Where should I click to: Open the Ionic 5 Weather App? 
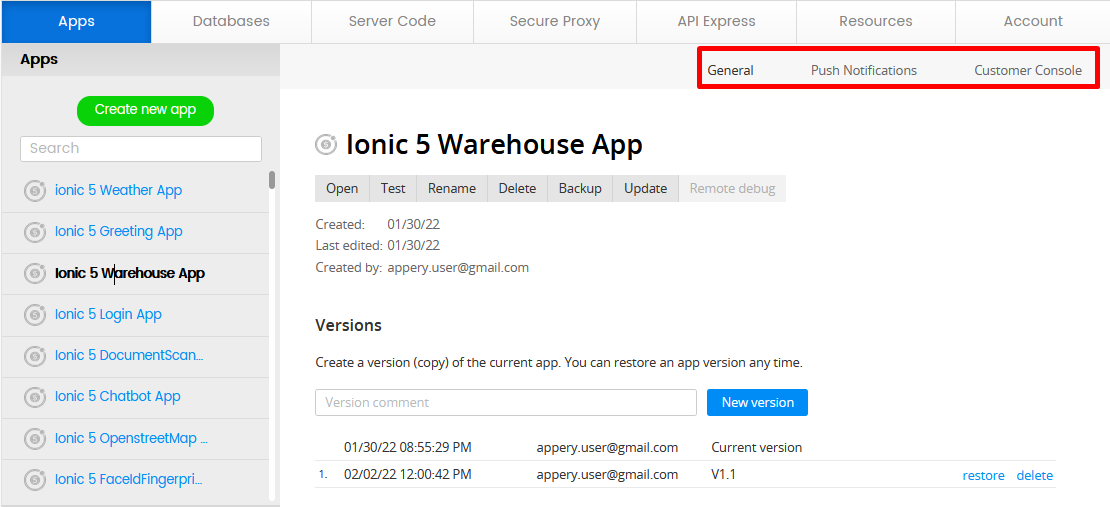click(118, 190)
